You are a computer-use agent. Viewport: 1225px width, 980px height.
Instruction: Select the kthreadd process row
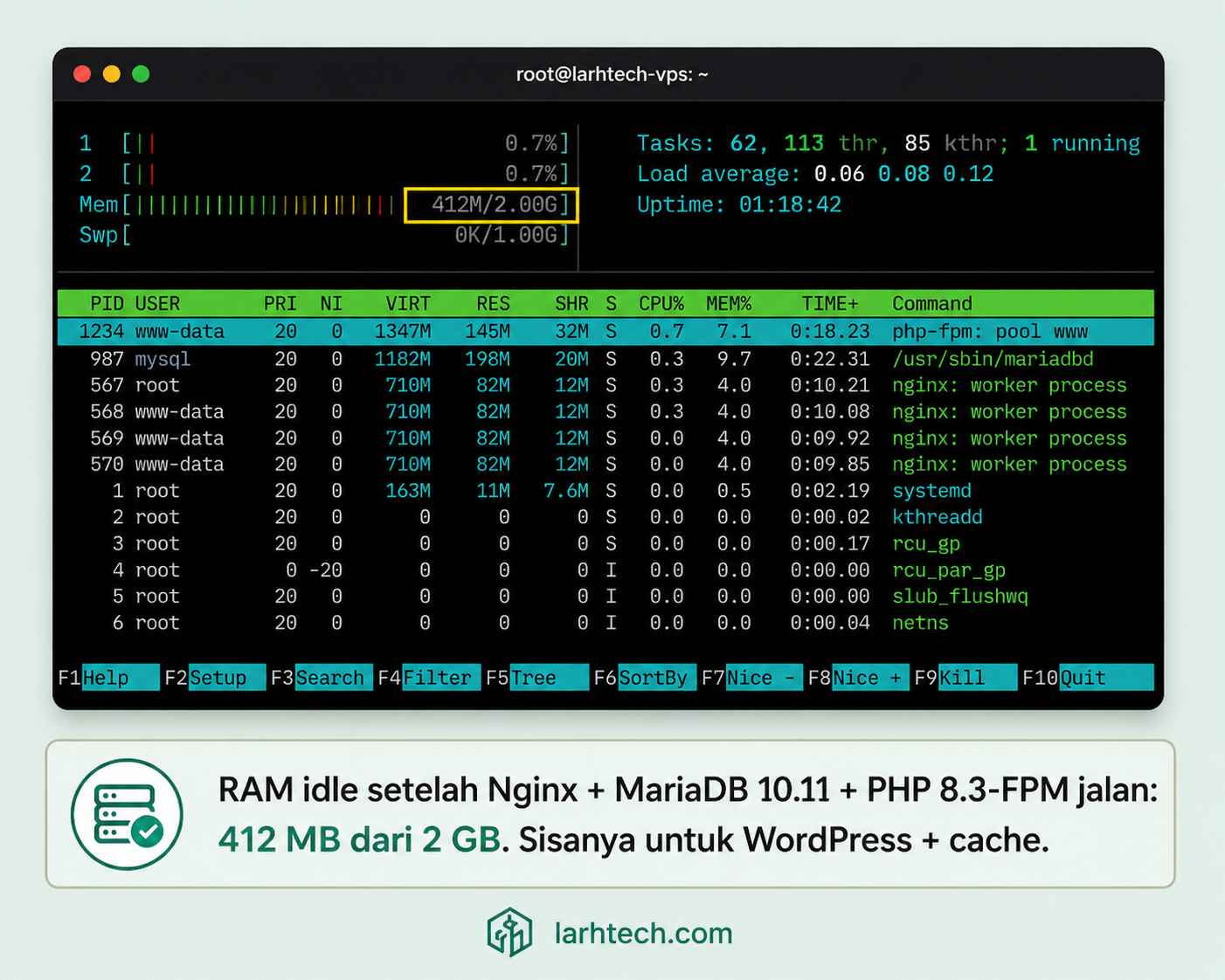[x=606, y=517]
